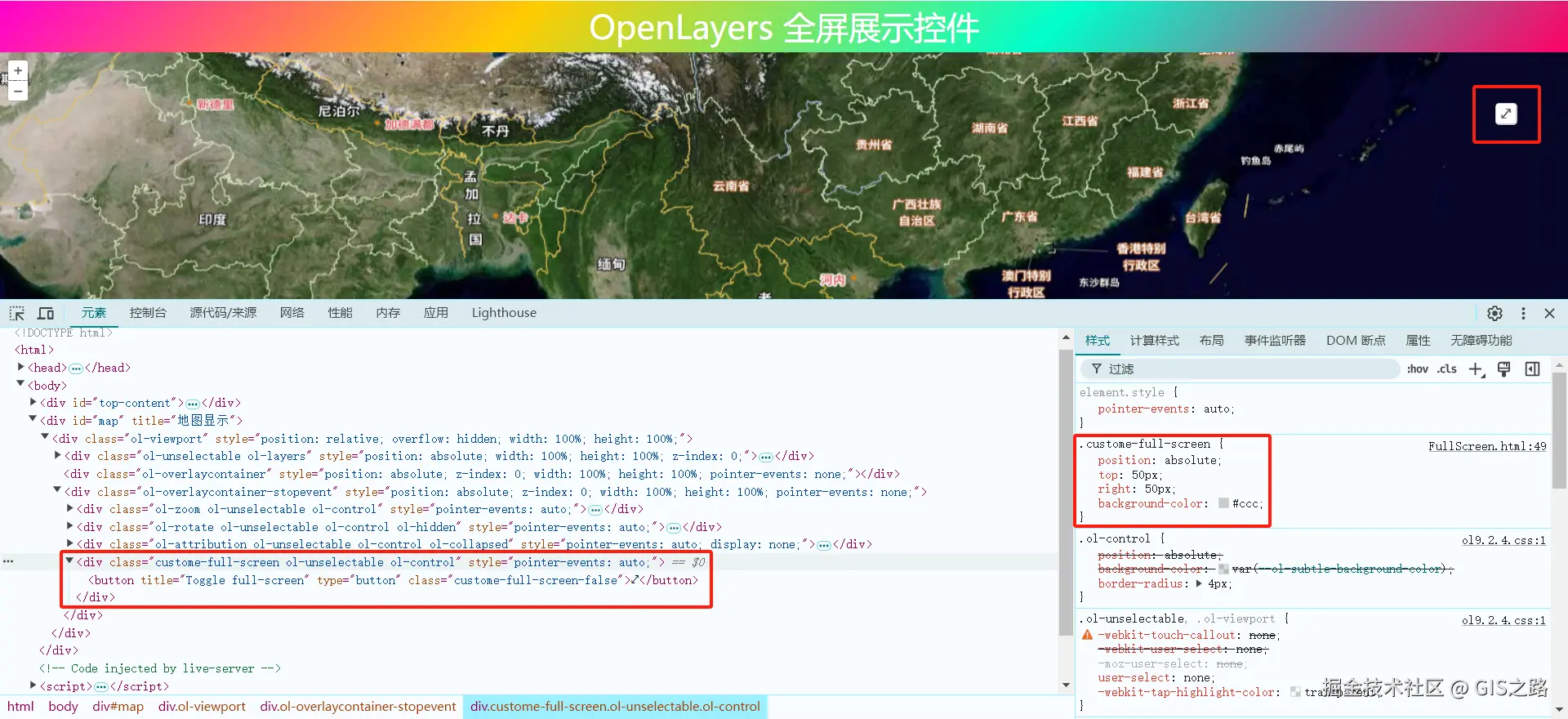Collapse the ol-overlaycontainer-stopevent node
The image size is (1568, 719).
click(57, 490)
